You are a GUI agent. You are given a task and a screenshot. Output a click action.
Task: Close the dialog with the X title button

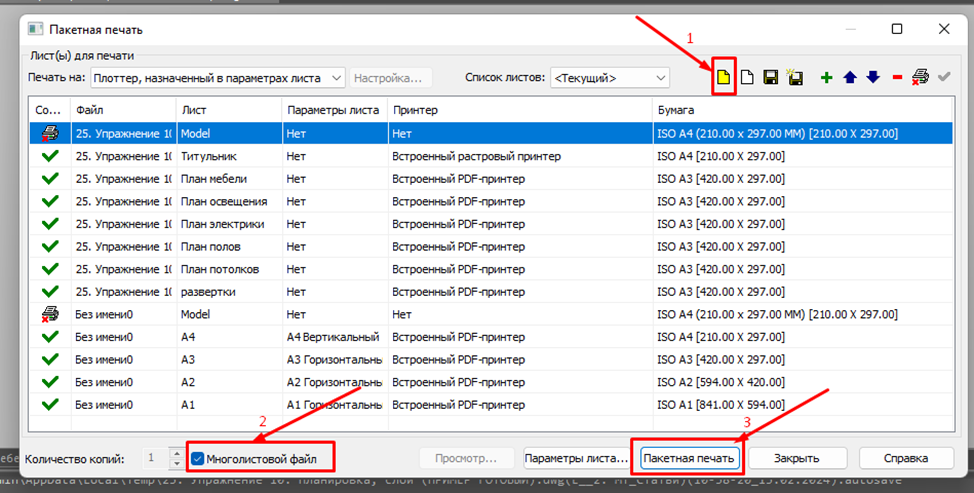(x=944, y=29)
